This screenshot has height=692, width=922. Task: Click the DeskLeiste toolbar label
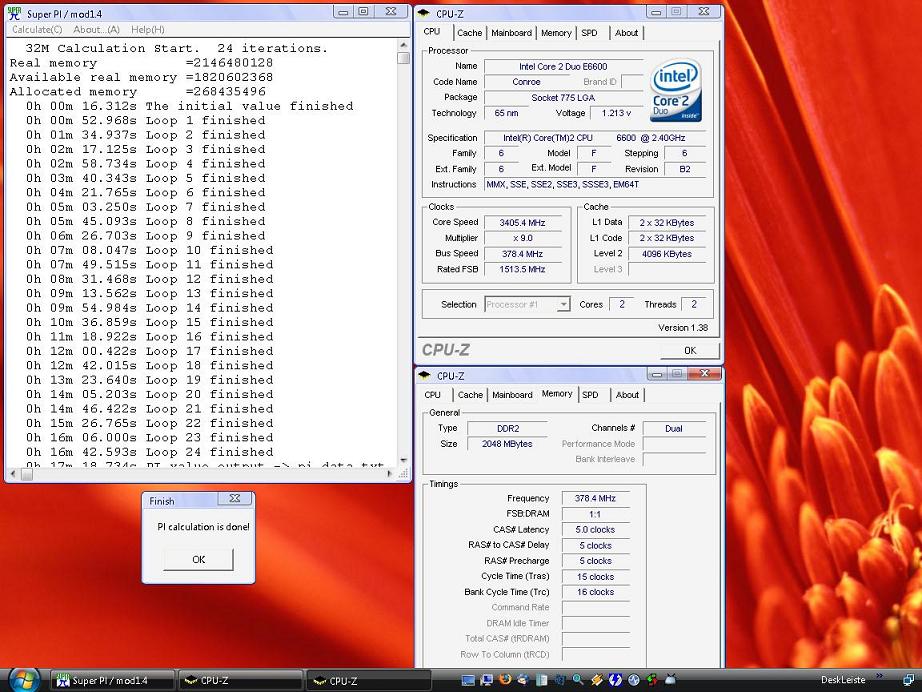843,680
